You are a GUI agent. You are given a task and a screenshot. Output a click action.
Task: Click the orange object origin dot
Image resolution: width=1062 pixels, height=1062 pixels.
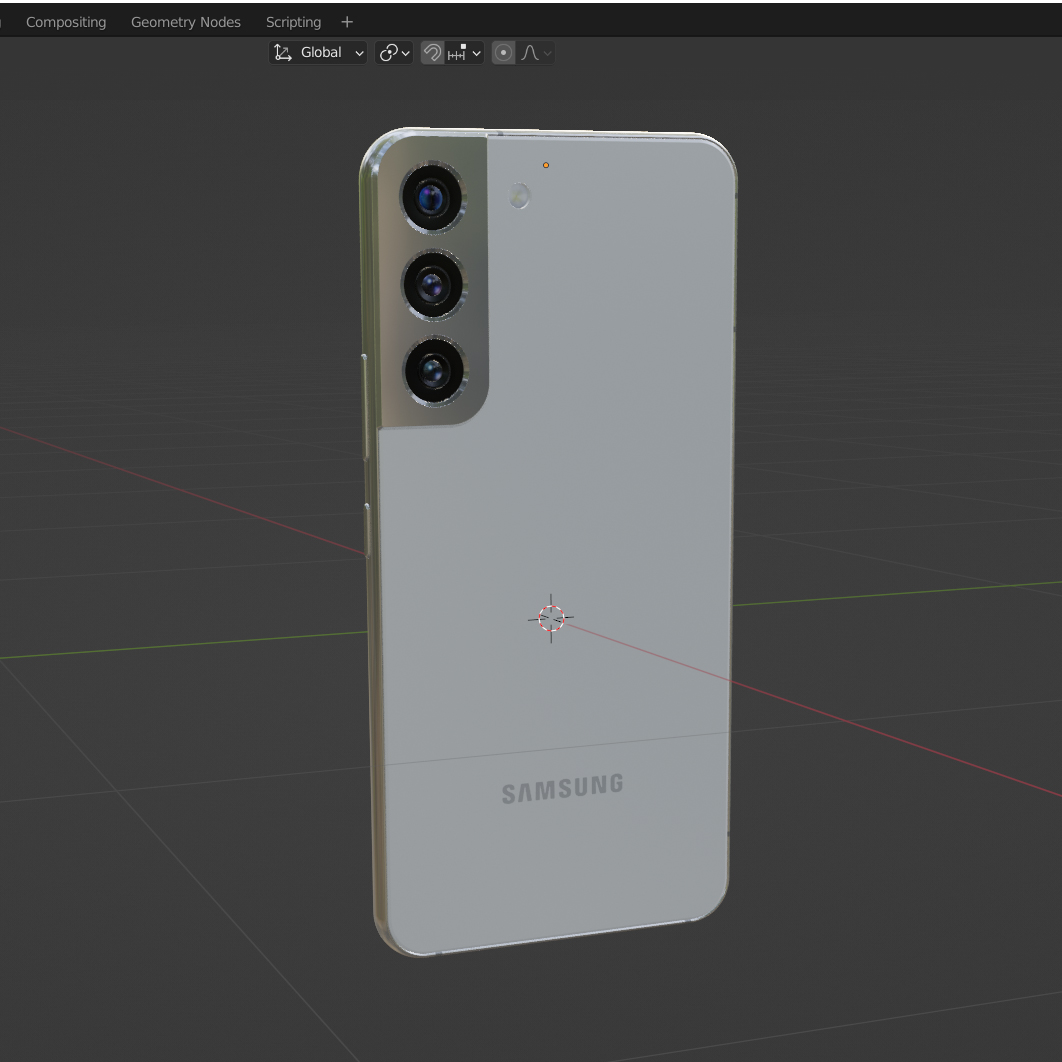546,165
